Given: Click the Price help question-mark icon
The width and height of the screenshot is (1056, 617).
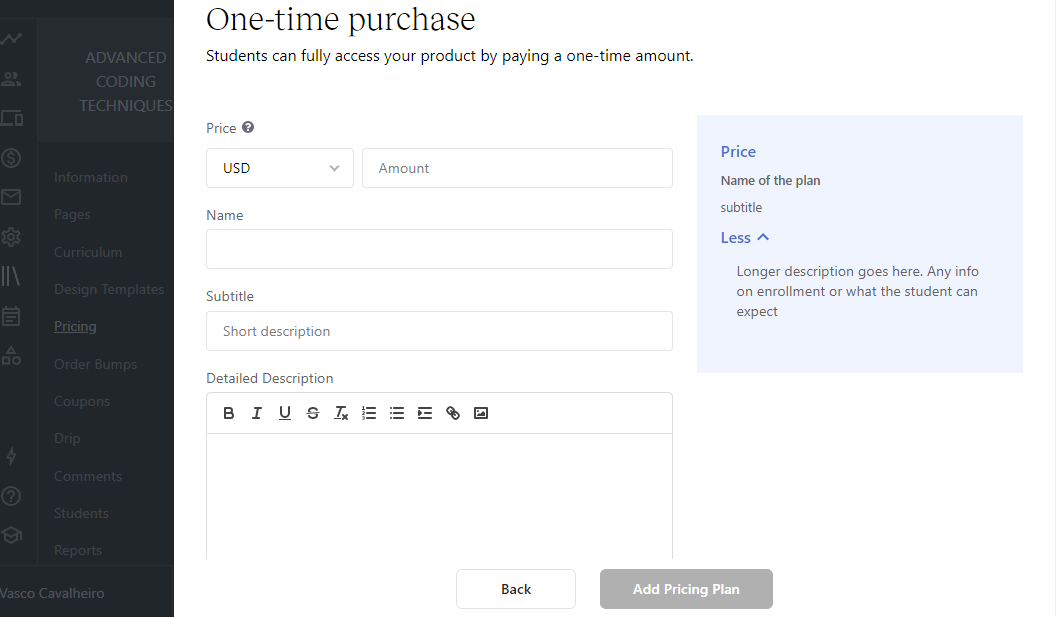Looking at the screenshot, I should point(248,127).
